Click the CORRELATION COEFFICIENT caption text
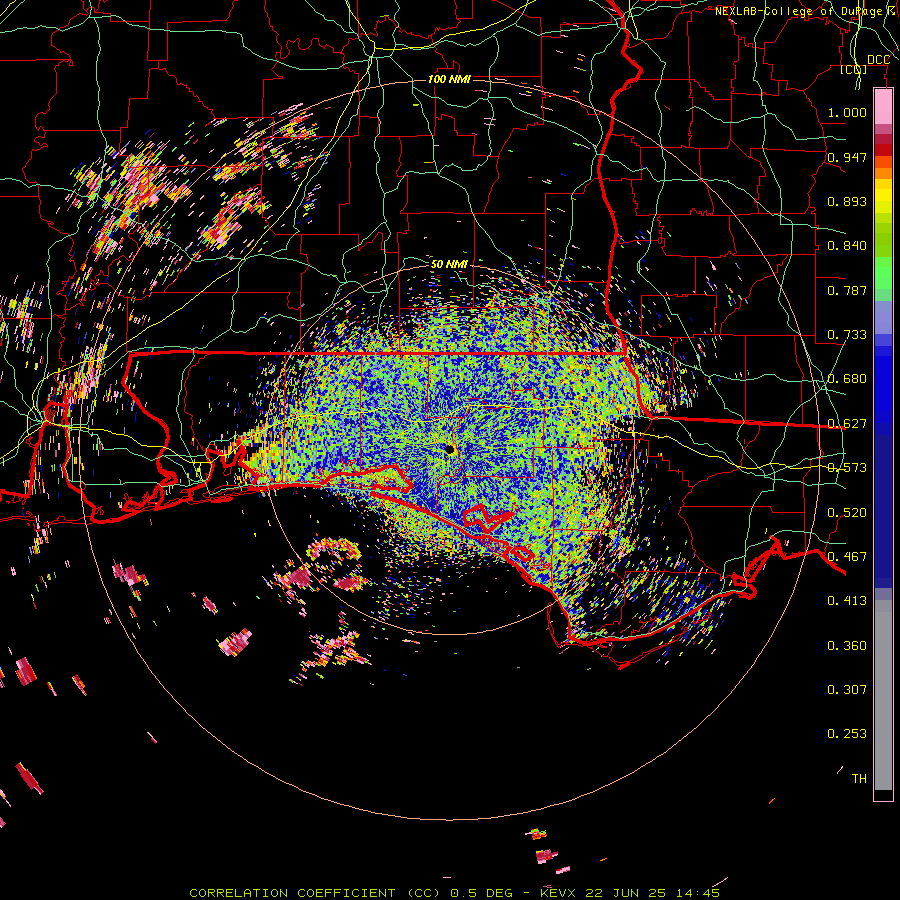Image resolution: width=900 pixels, height=900 pixels. (292, 893)
